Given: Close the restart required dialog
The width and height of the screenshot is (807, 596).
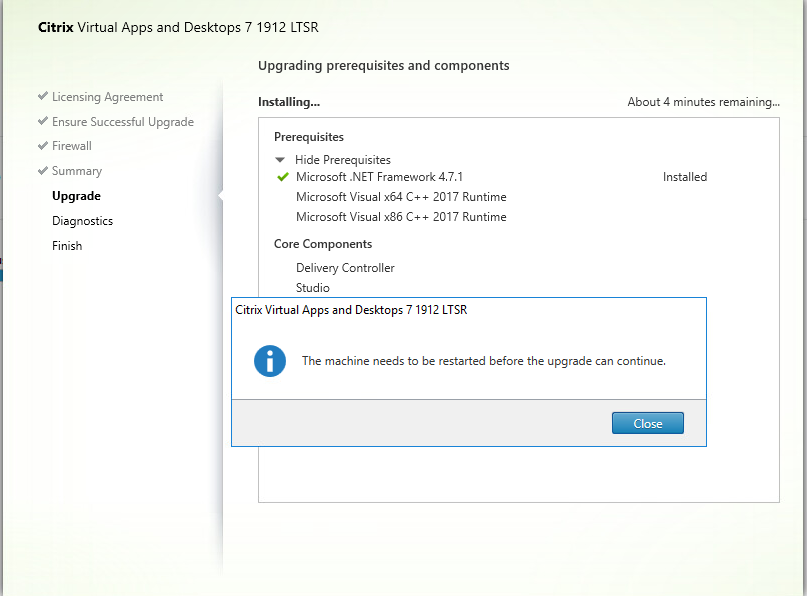Looking at the screenshot, I should click(647, 423).
